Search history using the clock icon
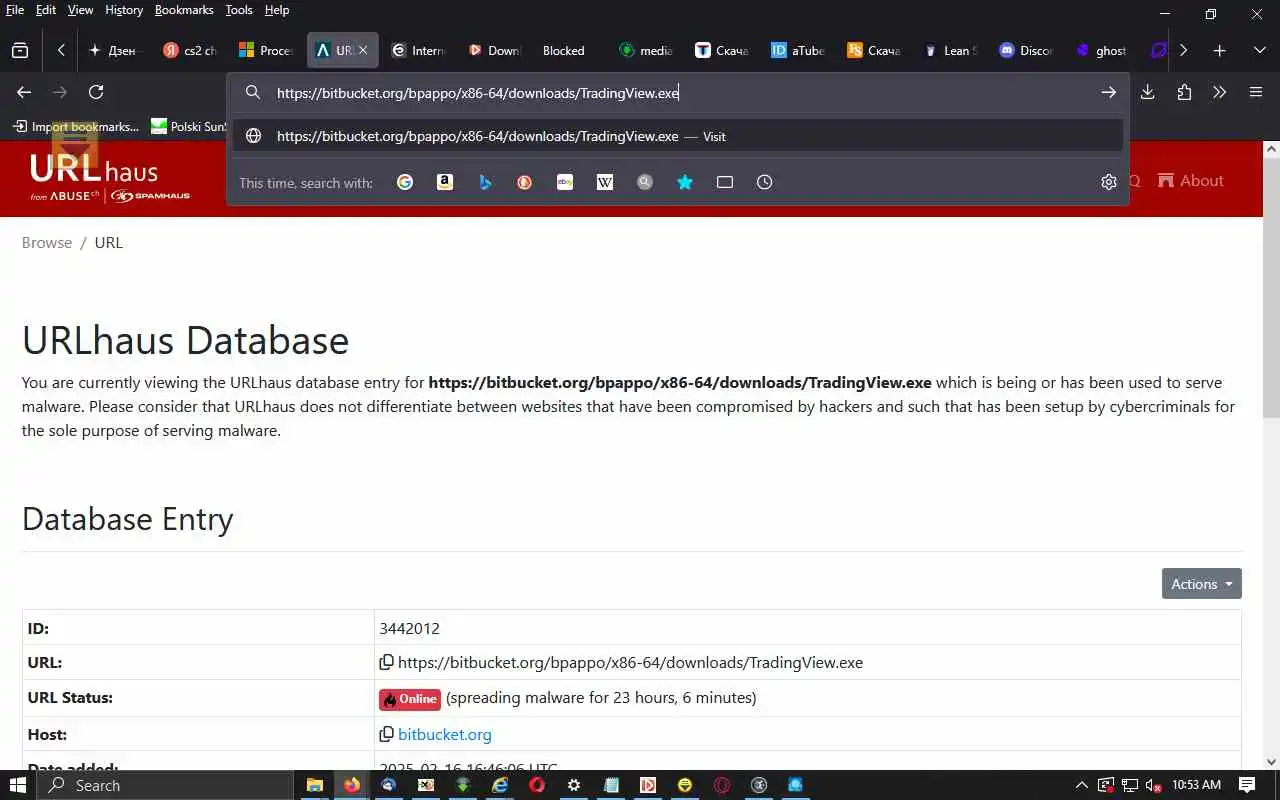This screenshot has width=1280, height=800. point(765,182)
